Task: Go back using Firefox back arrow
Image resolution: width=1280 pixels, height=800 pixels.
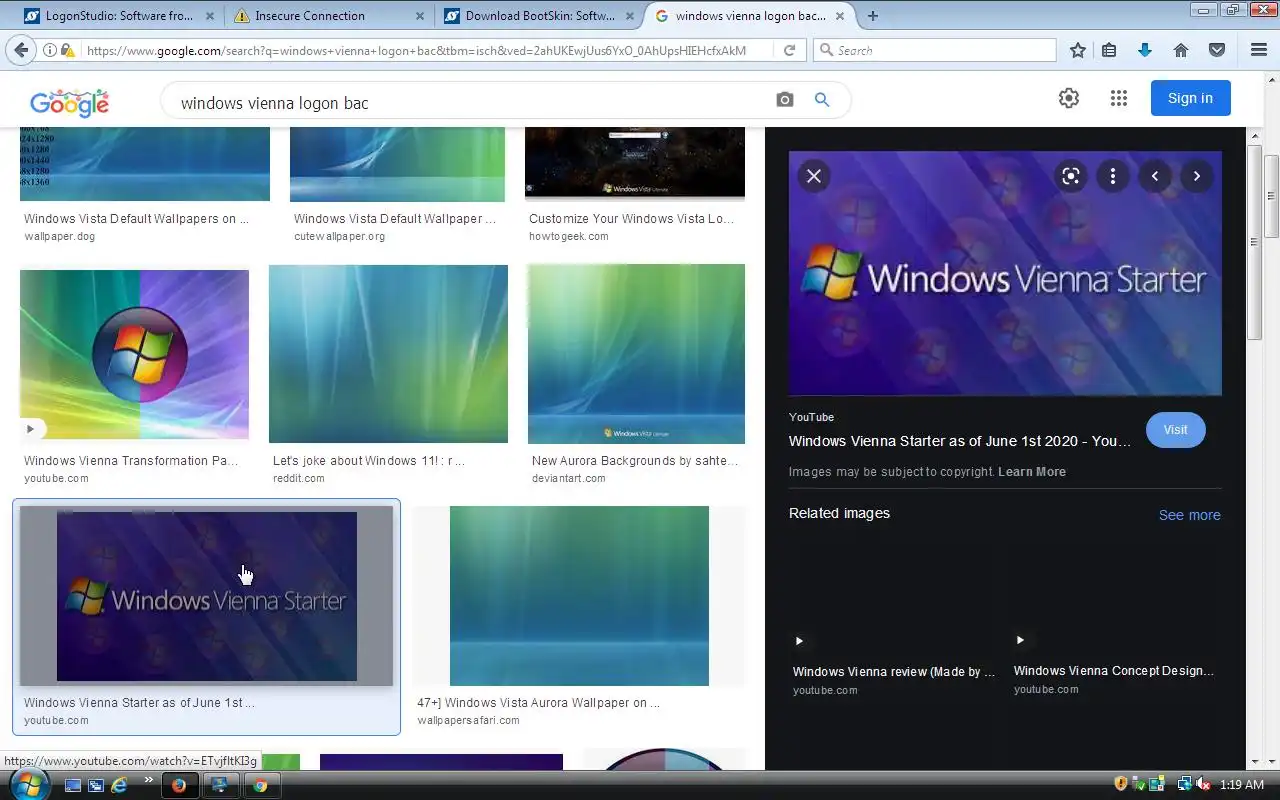Action: pos(21,50)
